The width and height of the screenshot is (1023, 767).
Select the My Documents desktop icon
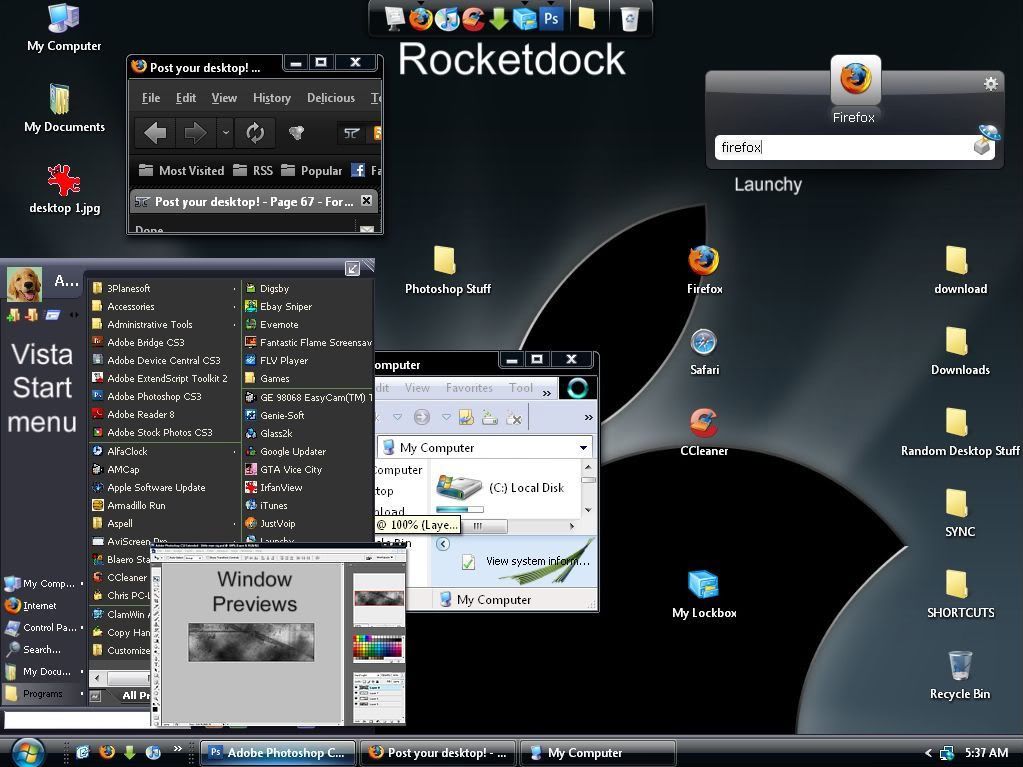pos(64,108)
